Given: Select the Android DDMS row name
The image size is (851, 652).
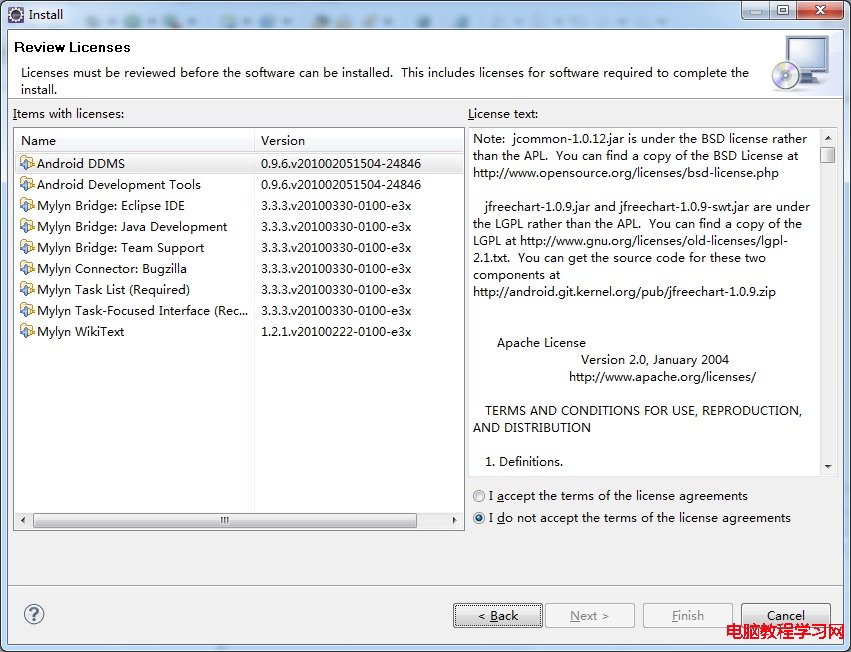Looking at the screenshot, I should (x=81, y=163).
